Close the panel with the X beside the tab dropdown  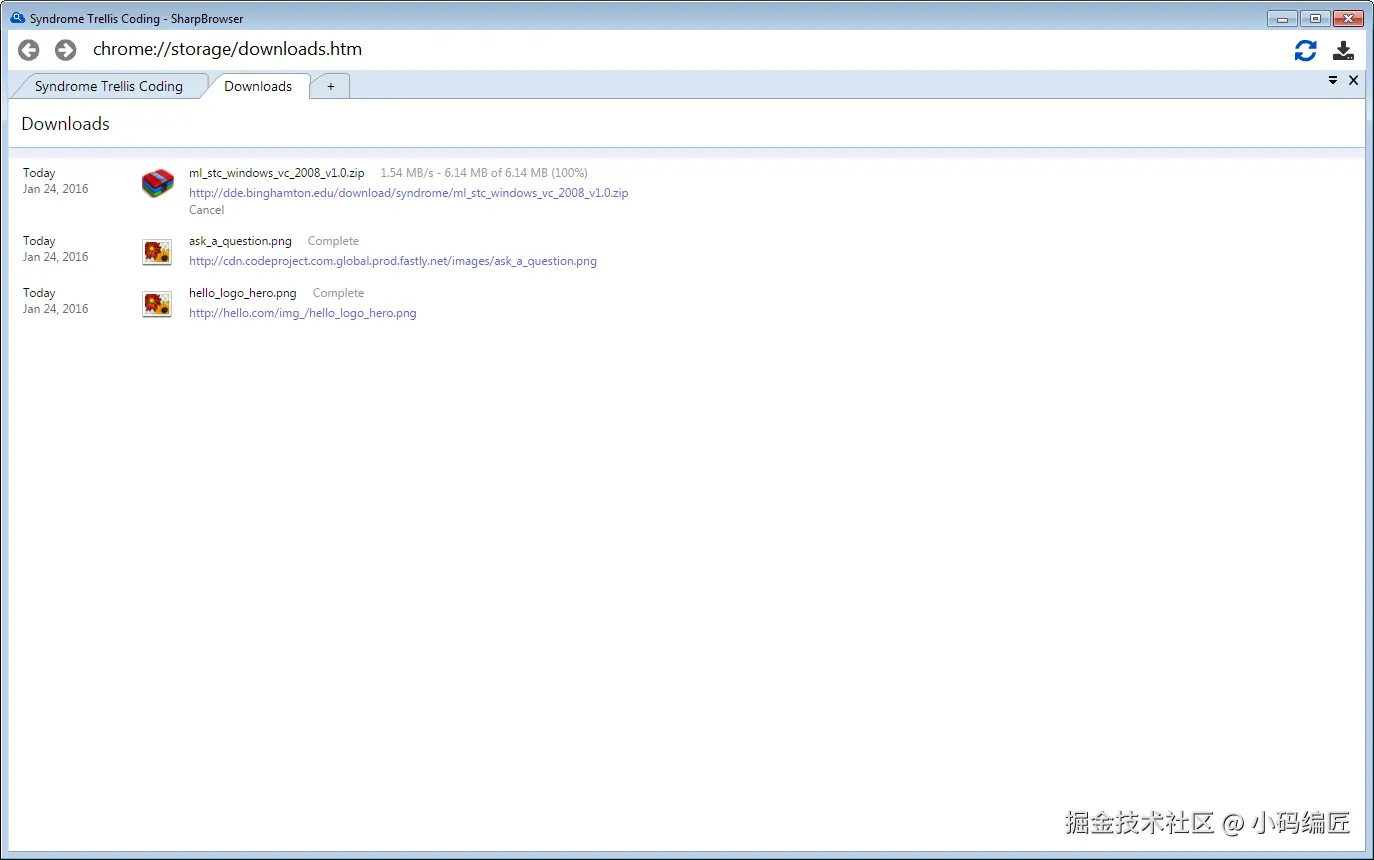click(1354, 80)
